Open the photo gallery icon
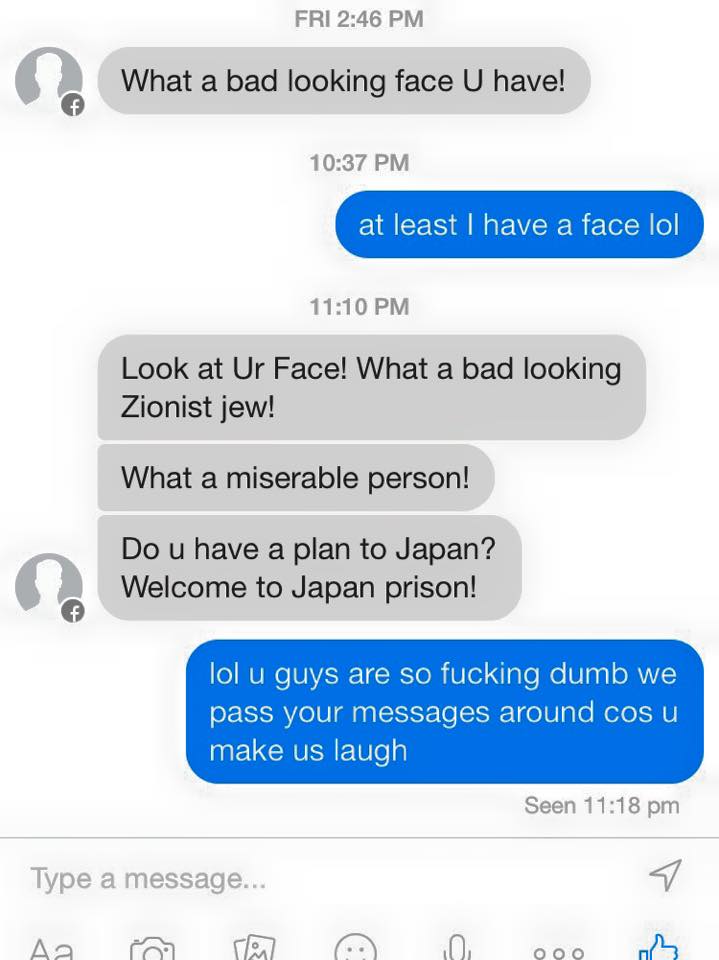The image size is (719, 960). [x=254, y=948]
